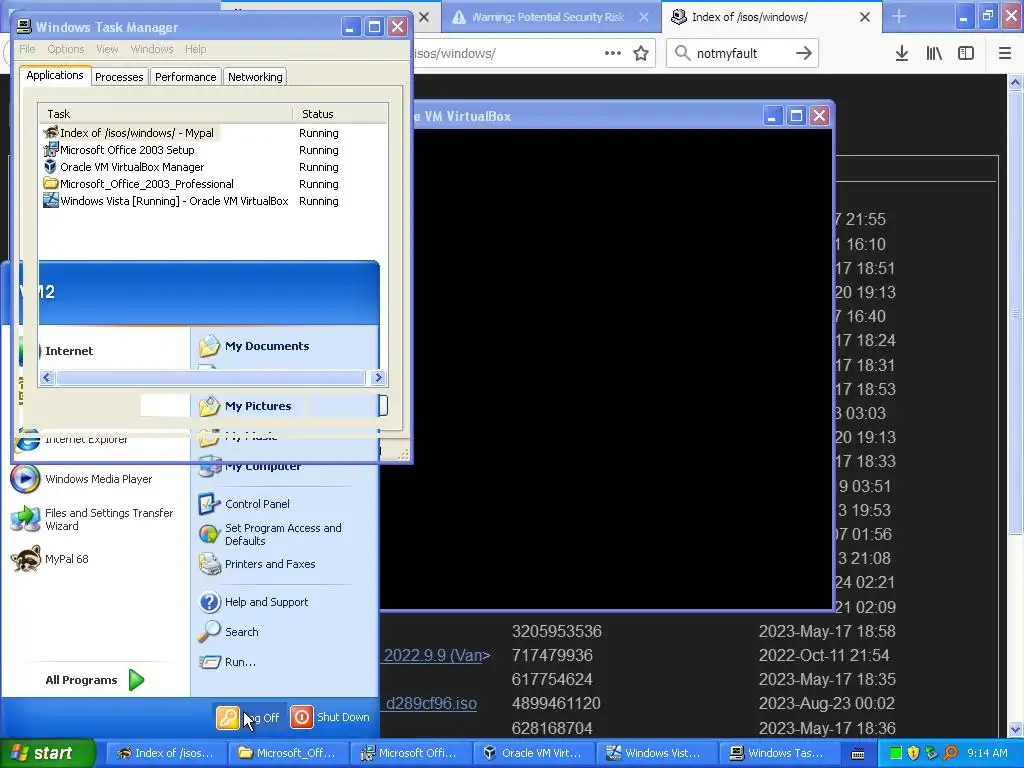The width and height of the screenshot is (1024, 768).
Task: Switch to Microsoft Offi... setup taskbar button
Action: [x=410, y=753]
